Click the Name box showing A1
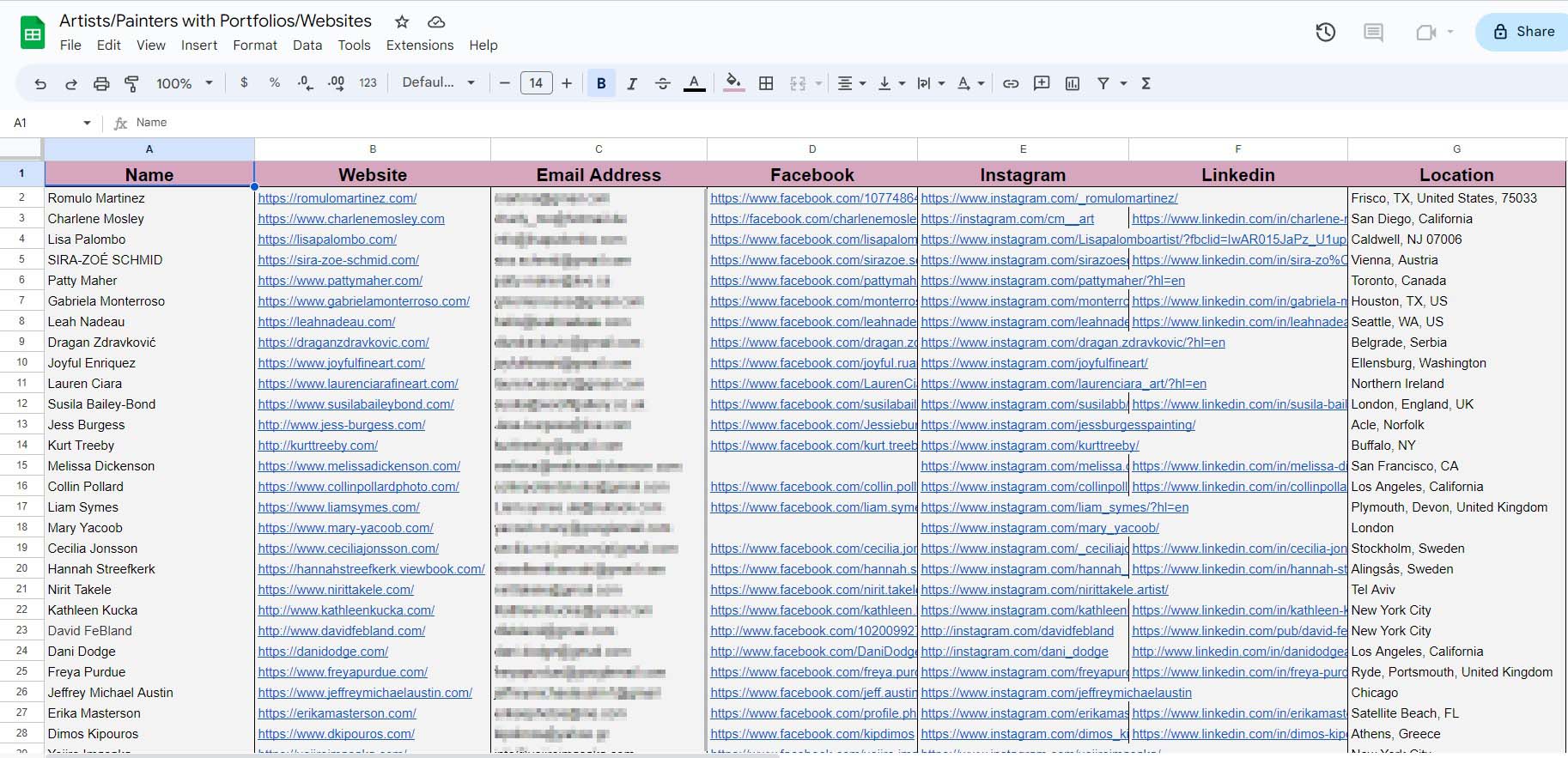Image resolution: width=1568 pixels, height=758 pixels. point(52,123)
